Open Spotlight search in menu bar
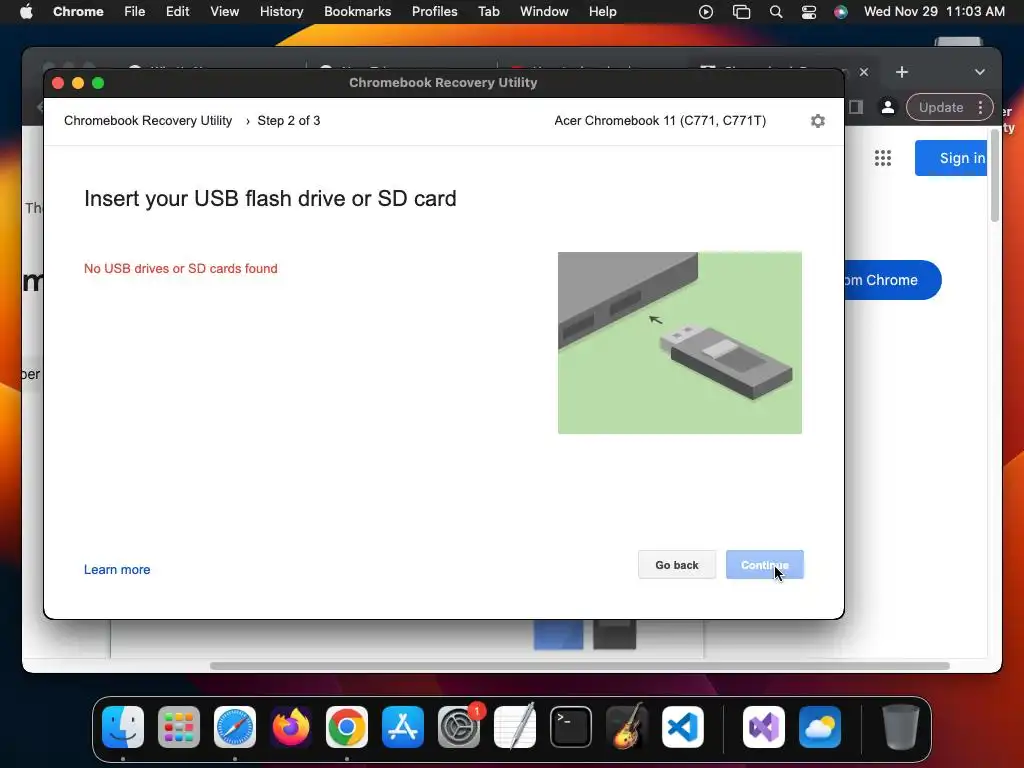The image size is (1024, 768). pos(776,12)
